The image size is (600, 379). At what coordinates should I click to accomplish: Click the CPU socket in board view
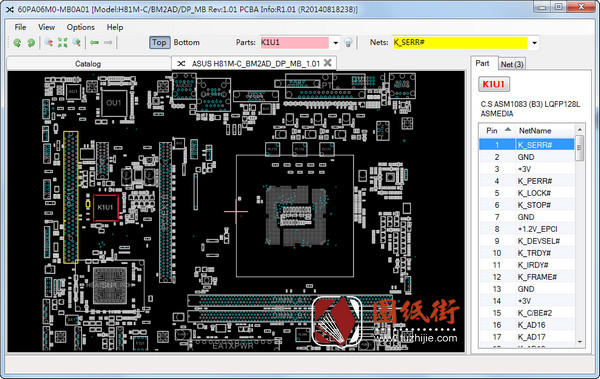pyautogui.click(x=295, y=216)
